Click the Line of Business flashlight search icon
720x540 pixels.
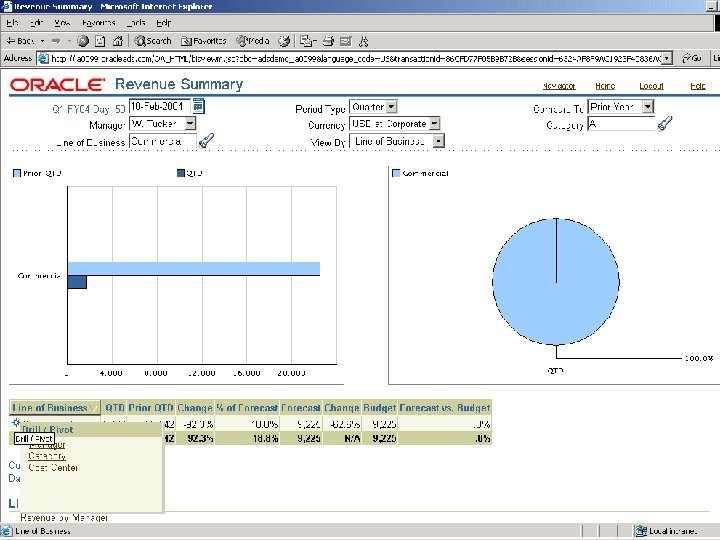206,140
